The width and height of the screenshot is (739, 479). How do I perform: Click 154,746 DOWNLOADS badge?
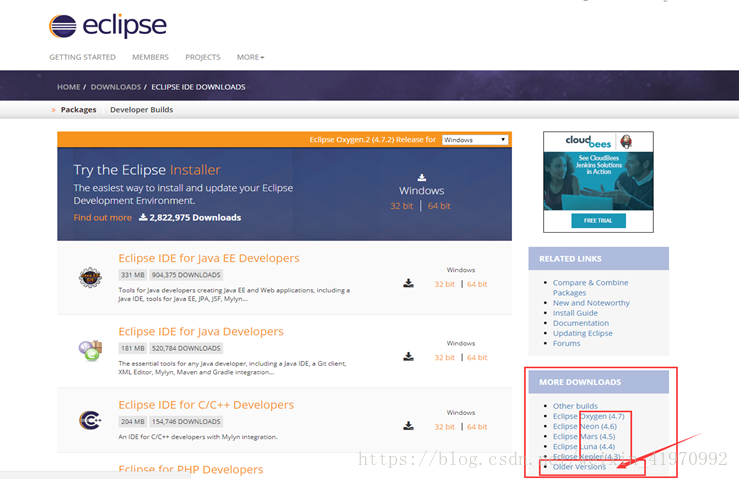tap(186, 421)
